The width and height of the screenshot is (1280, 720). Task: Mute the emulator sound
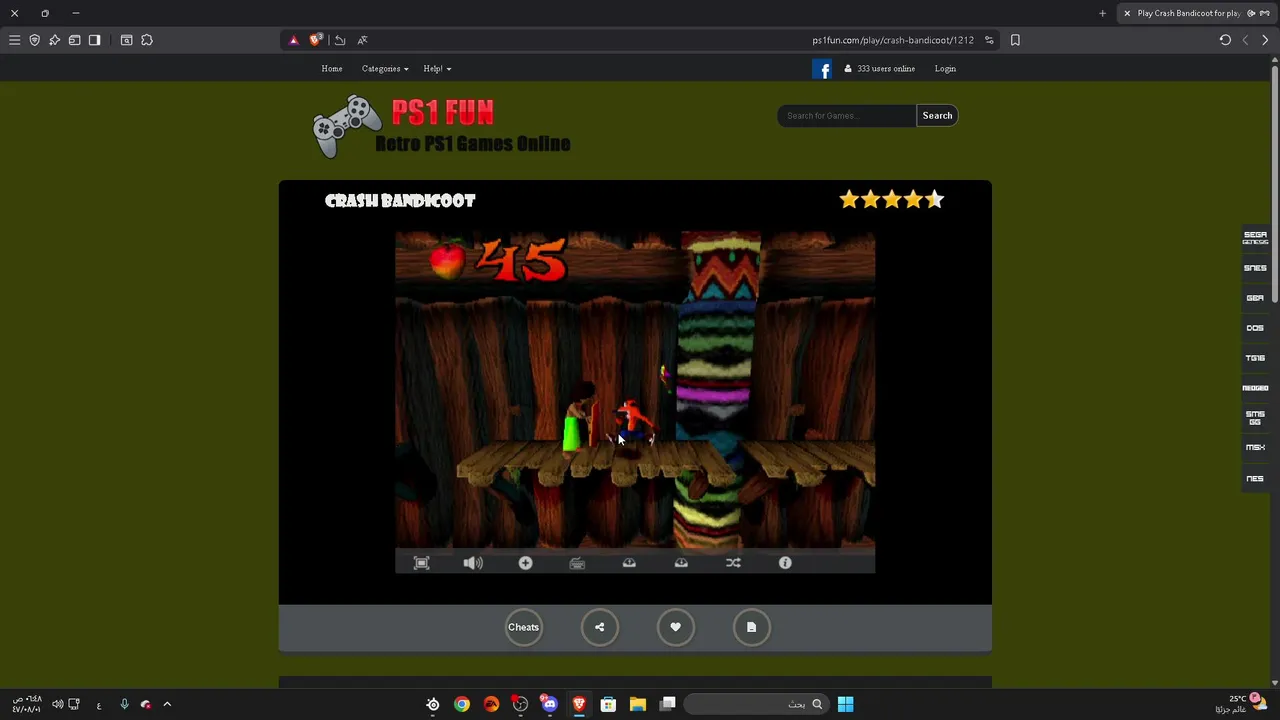coord(473,563)
